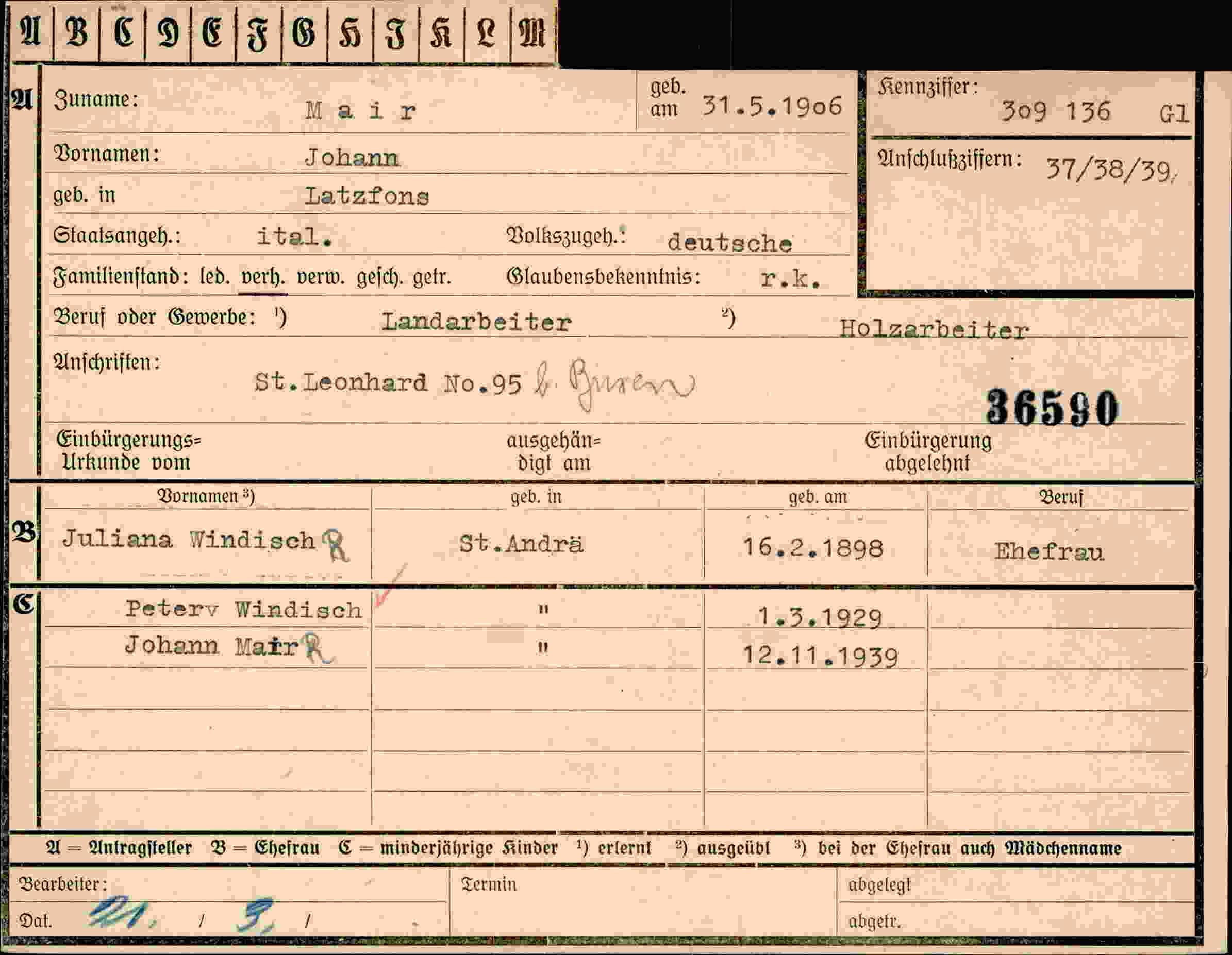This screenshot has height=955, width=1232.
Task: Click index tab letter 'H'
Action: coord(349,32)
